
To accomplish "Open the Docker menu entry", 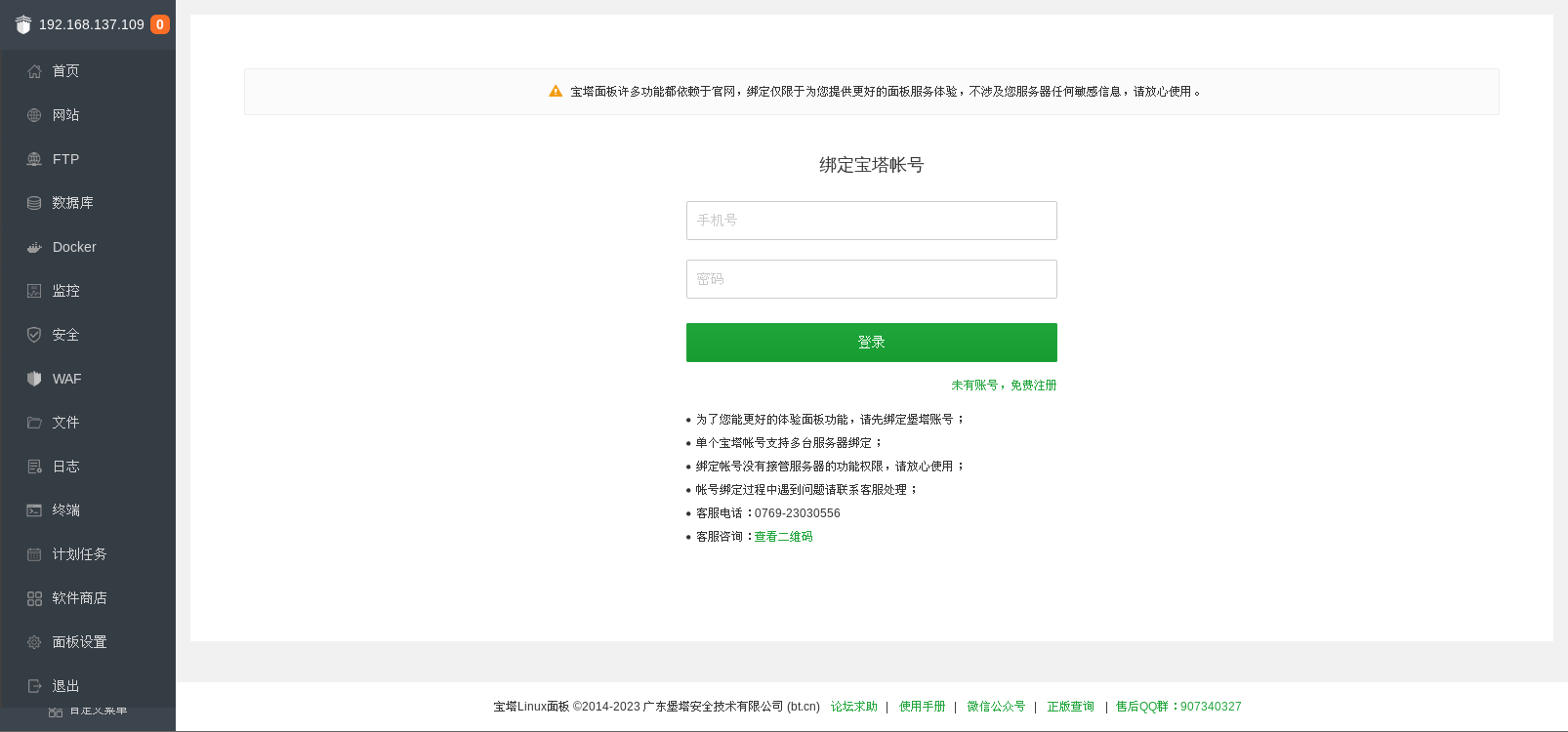I will click(88, 247).
